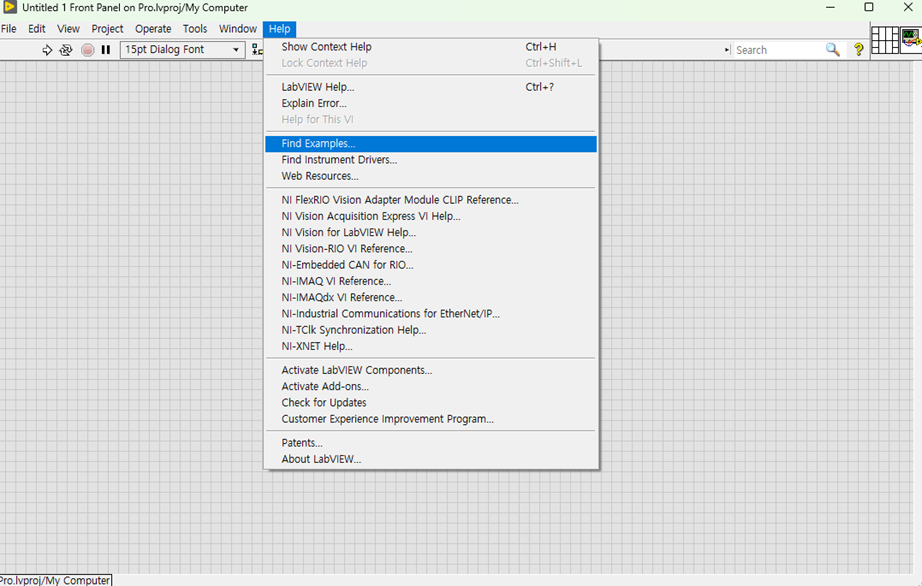Open the Project menu
Screen dimensions: 922x586
tap(108, 29)
